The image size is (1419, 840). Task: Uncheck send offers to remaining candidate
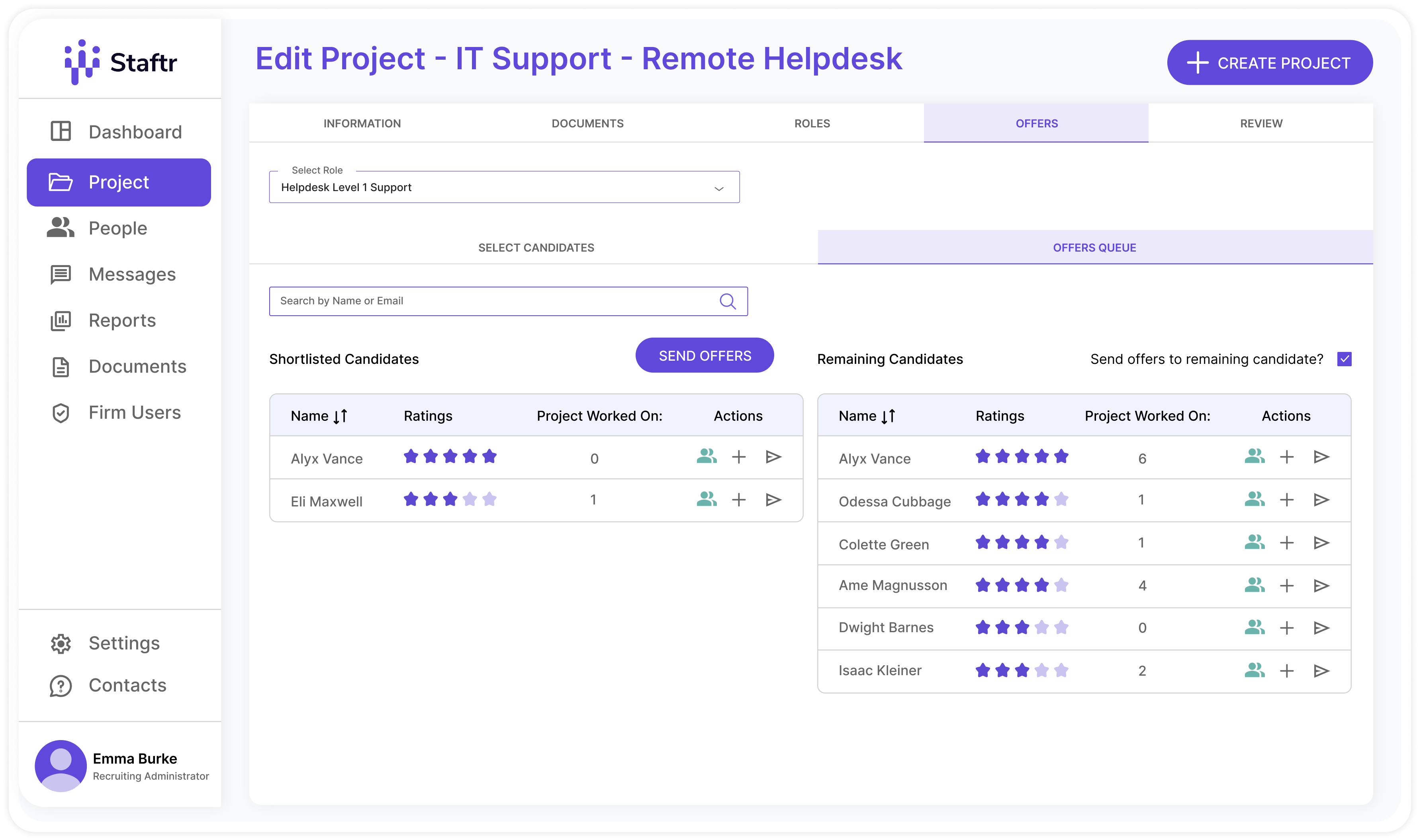click(1344, 359)
